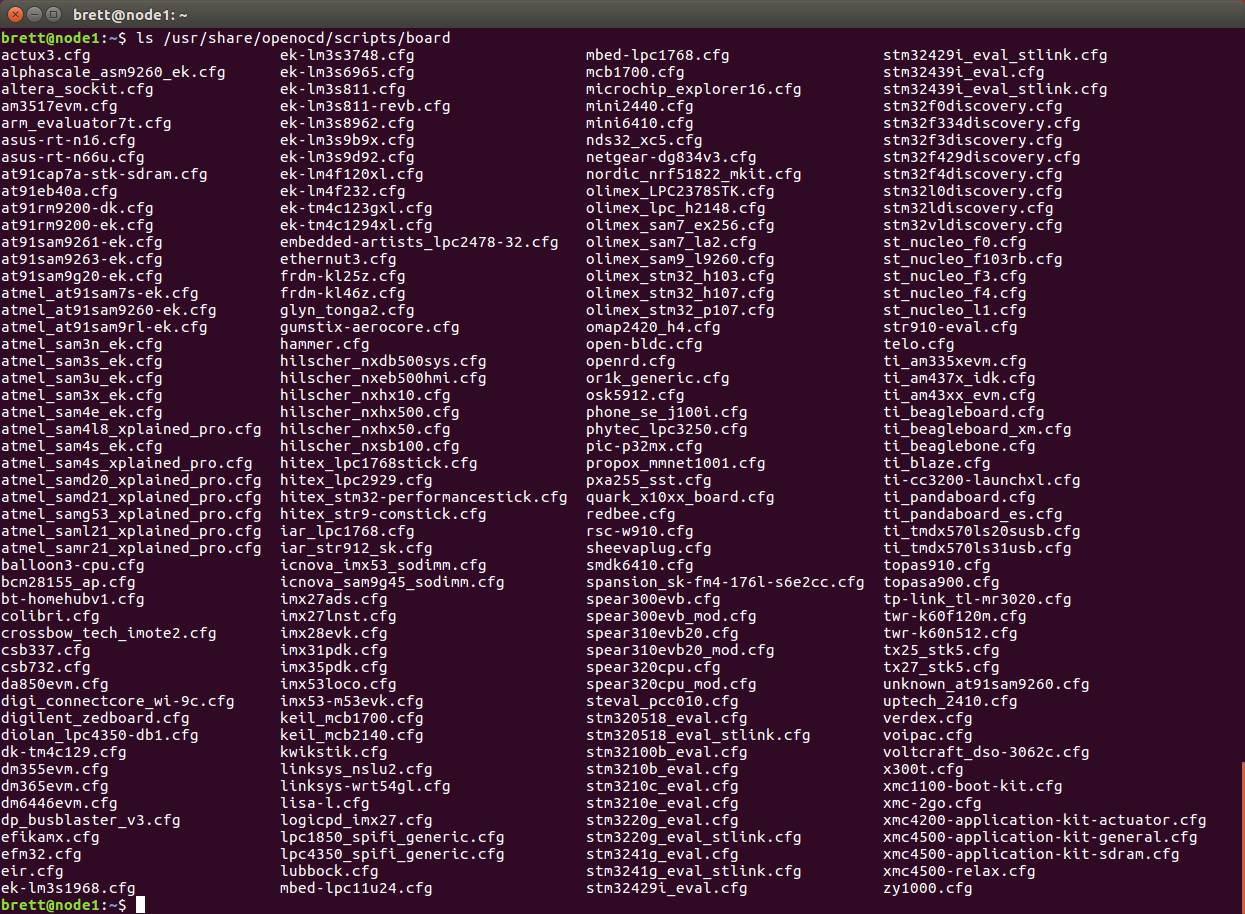Click lpc4350_spifi_generic.cfg entry
The width and height of the screenshot is (1245, 914).
pyautogui.click(x=392, y=854)
